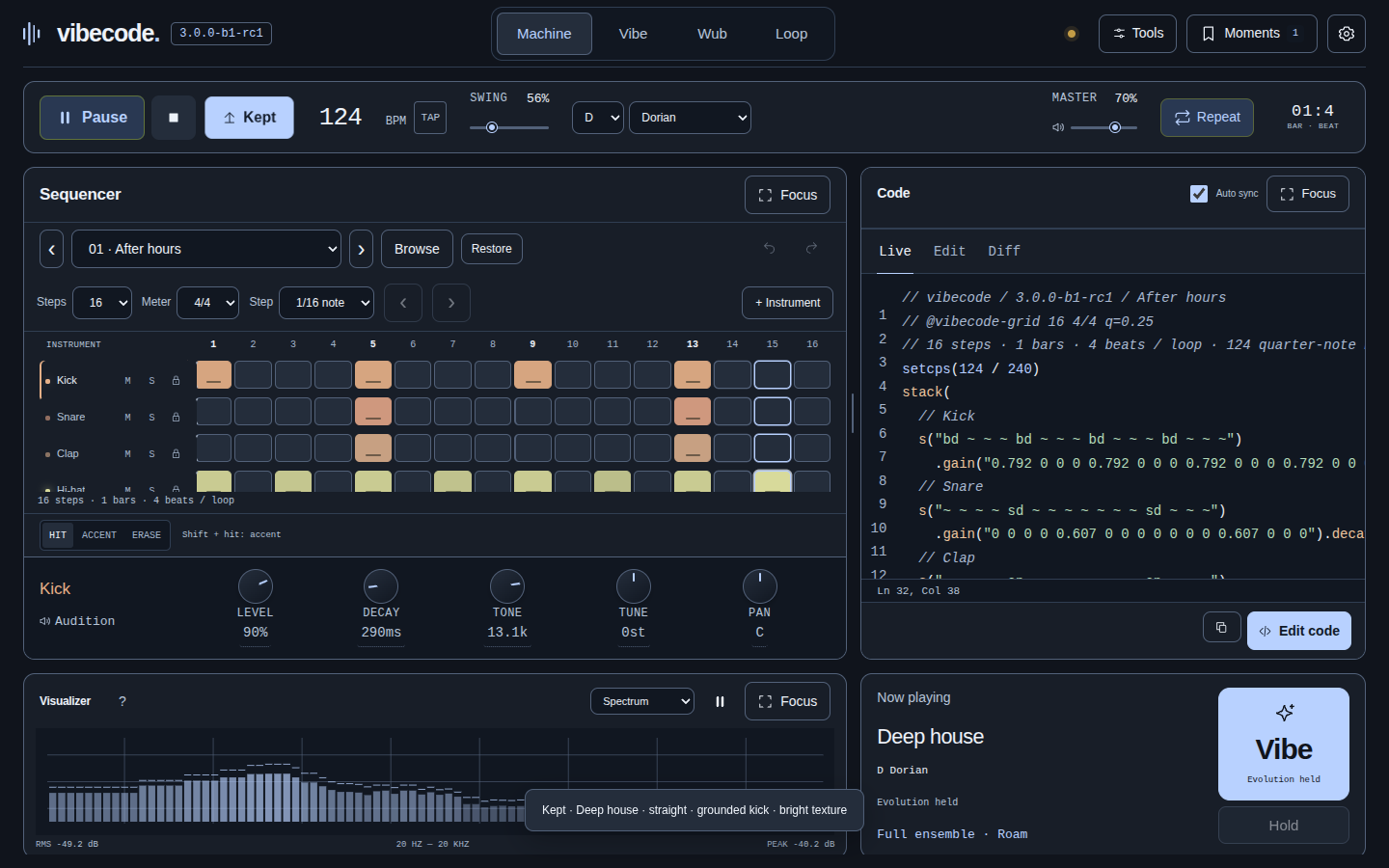Click the Edit code button
Viewport: 1389px width, 868px height.
coord(1299,631)
